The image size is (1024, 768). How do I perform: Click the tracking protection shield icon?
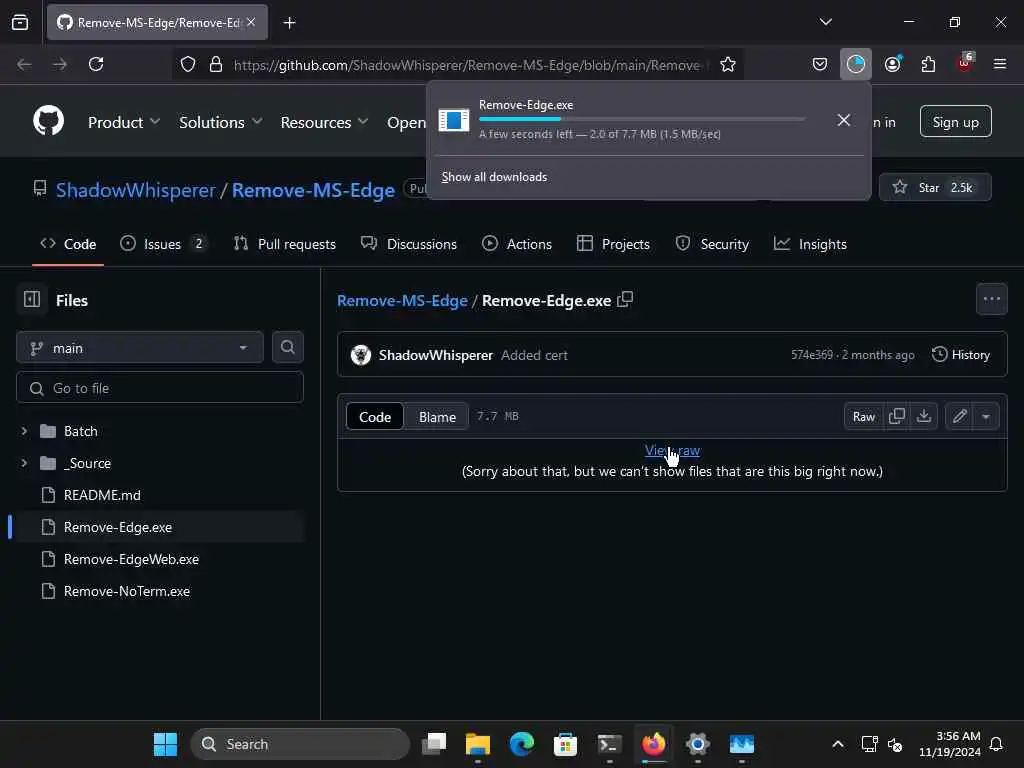188,64
